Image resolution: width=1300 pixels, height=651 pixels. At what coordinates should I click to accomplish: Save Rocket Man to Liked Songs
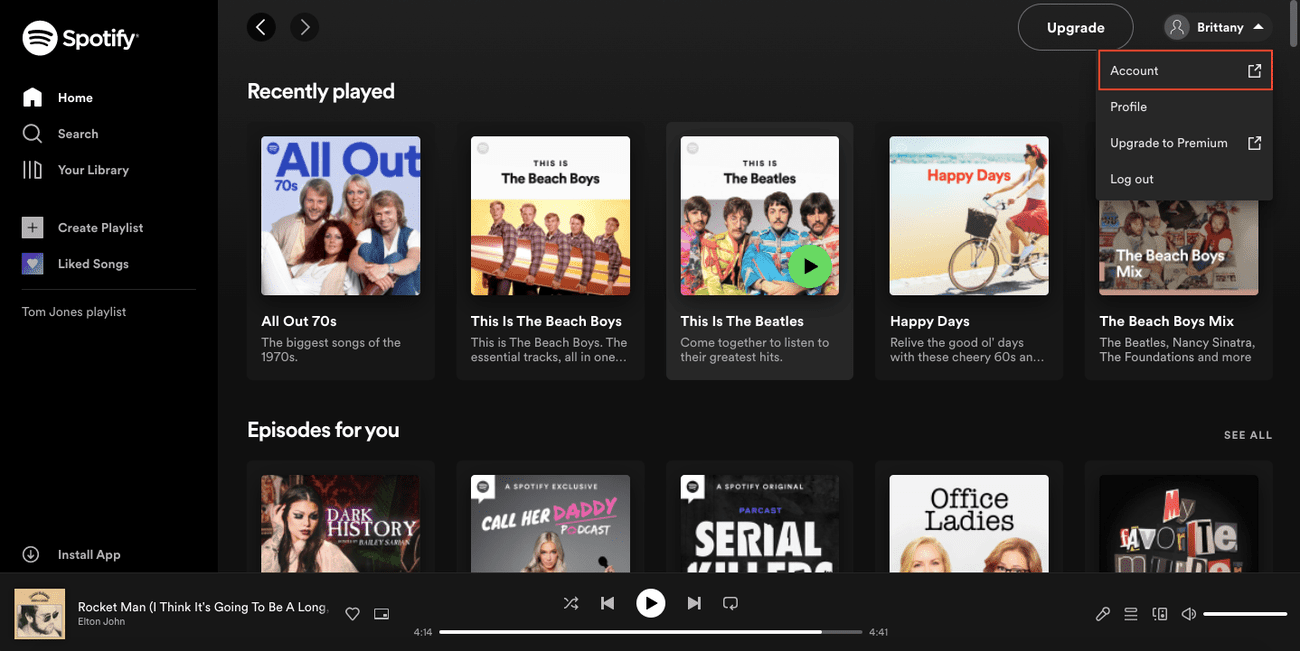(x=352, y=614)
